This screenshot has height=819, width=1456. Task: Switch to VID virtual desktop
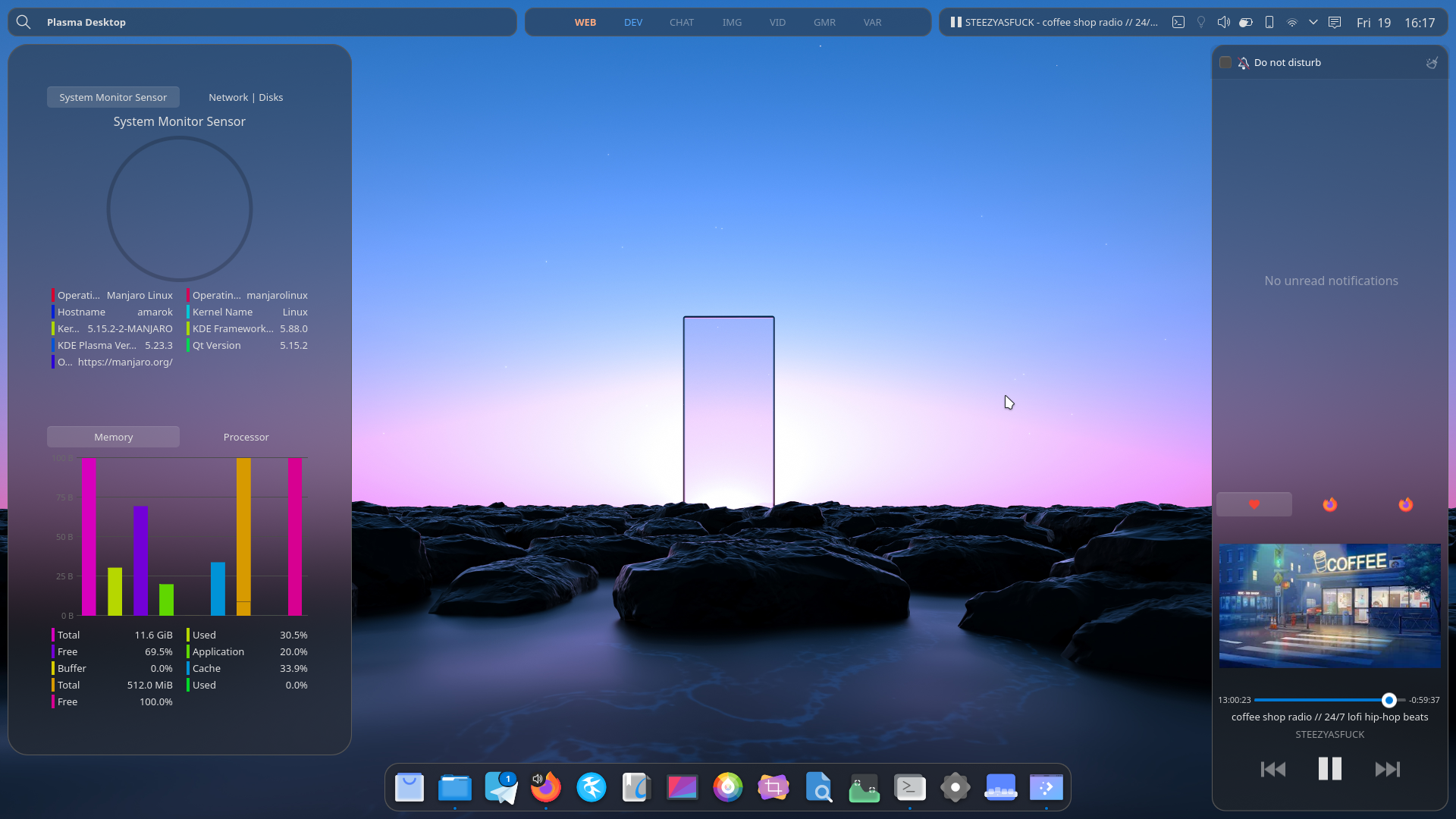tap(777, 22)
